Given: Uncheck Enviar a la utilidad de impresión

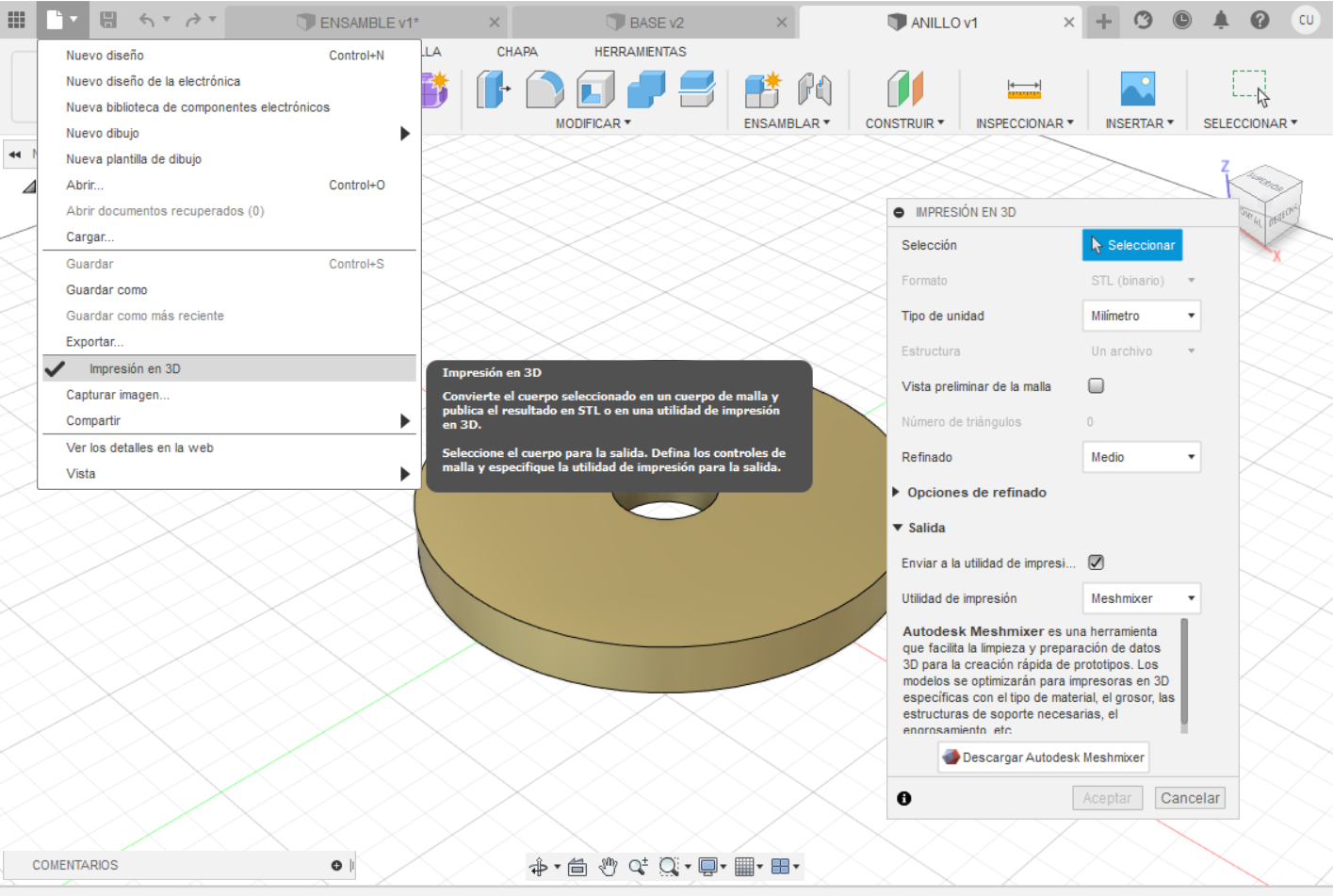Looking at the screenshot, I should pos(1096,562).
